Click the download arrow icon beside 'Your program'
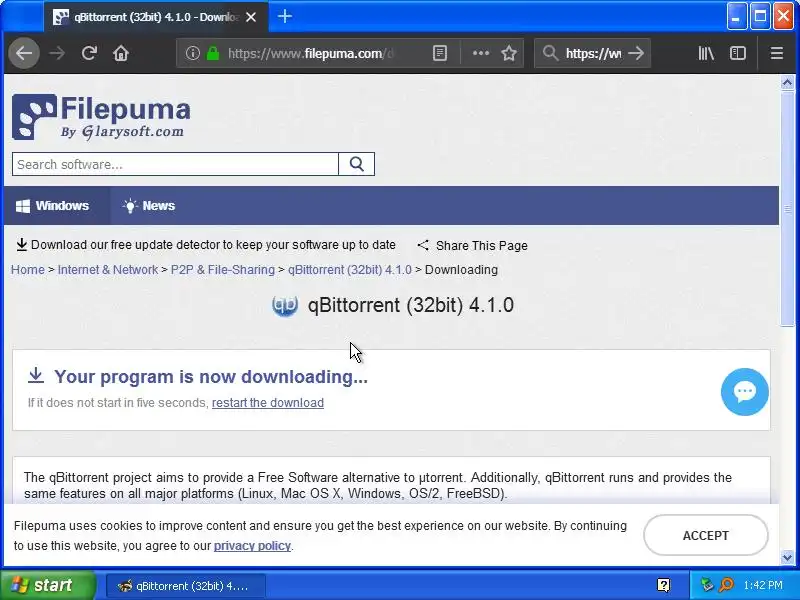The image size is (800, 600). click(36, 375)
